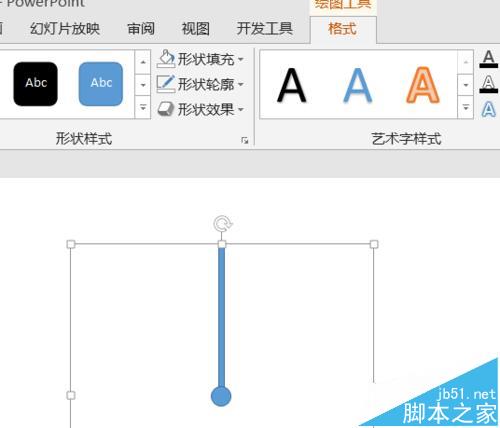
Task: Click the left-middle selection handle
Action: [71, 395]
